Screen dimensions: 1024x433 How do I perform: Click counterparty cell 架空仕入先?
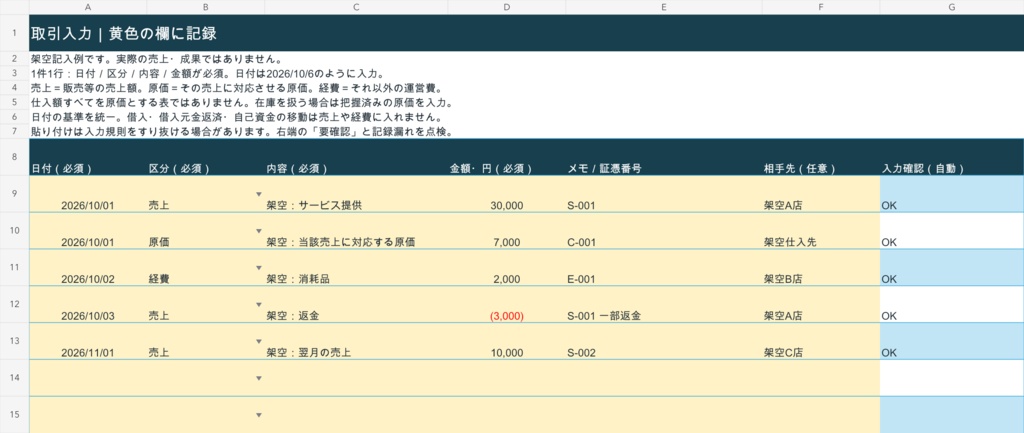[x=821, y=231]
